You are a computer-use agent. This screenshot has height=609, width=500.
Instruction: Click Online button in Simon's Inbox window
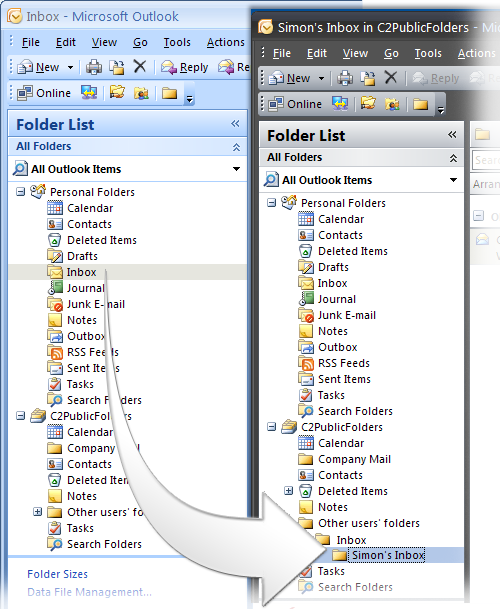[295, 104]
